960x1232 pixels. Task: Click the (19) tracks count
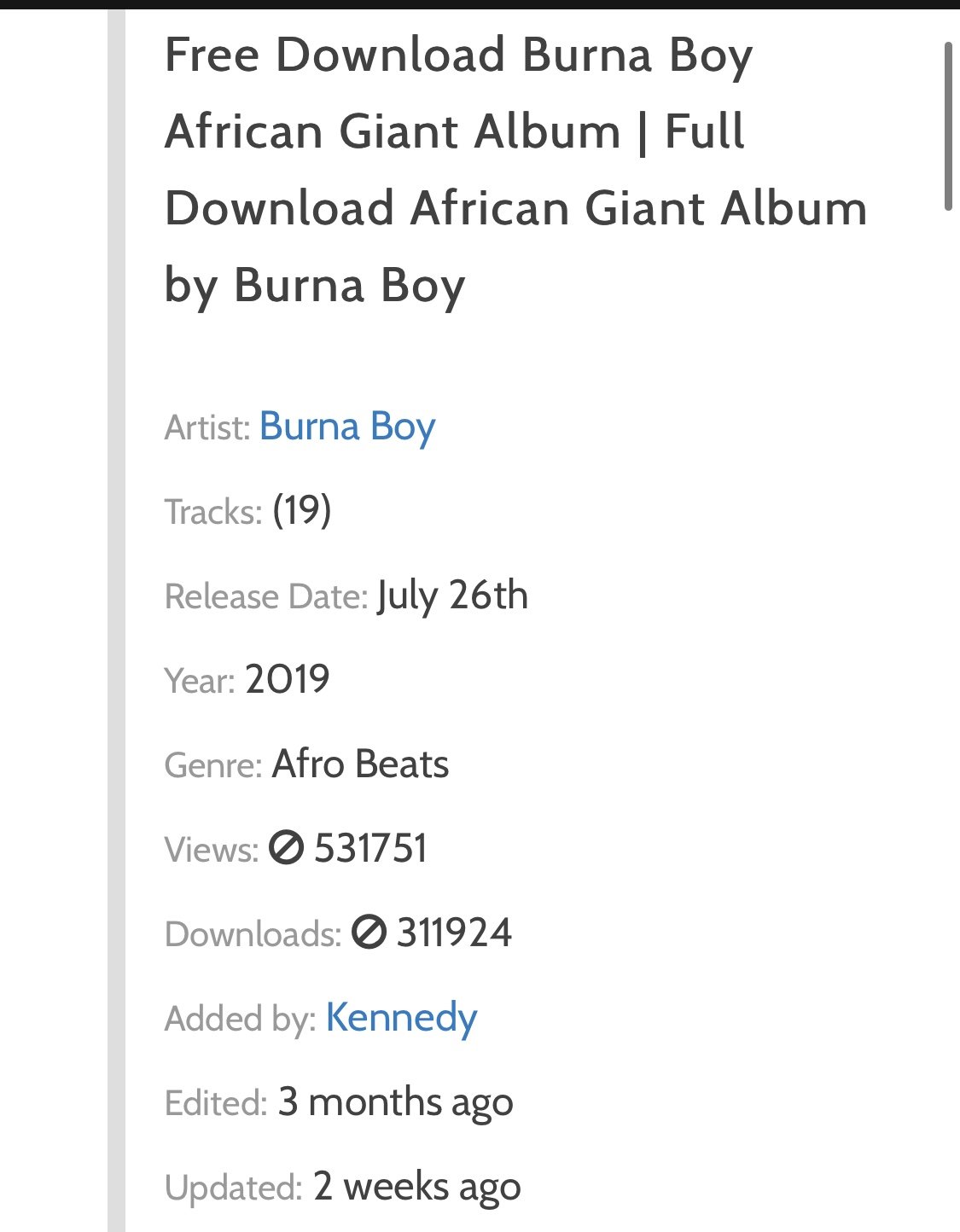[302, 511]
